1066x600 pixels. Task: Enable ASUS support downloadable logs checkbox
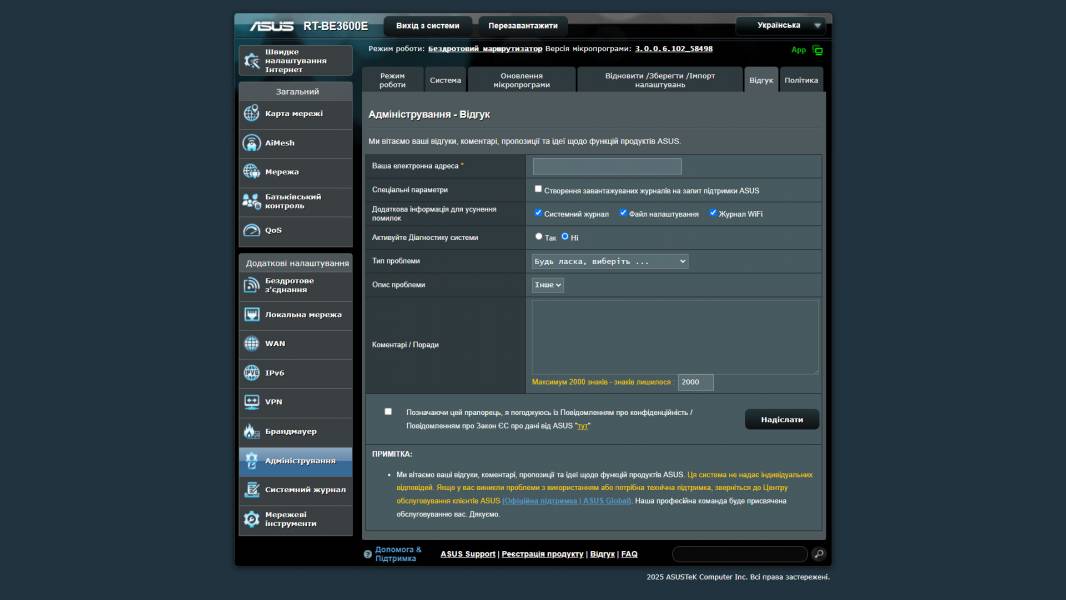[x=538, y=189]
